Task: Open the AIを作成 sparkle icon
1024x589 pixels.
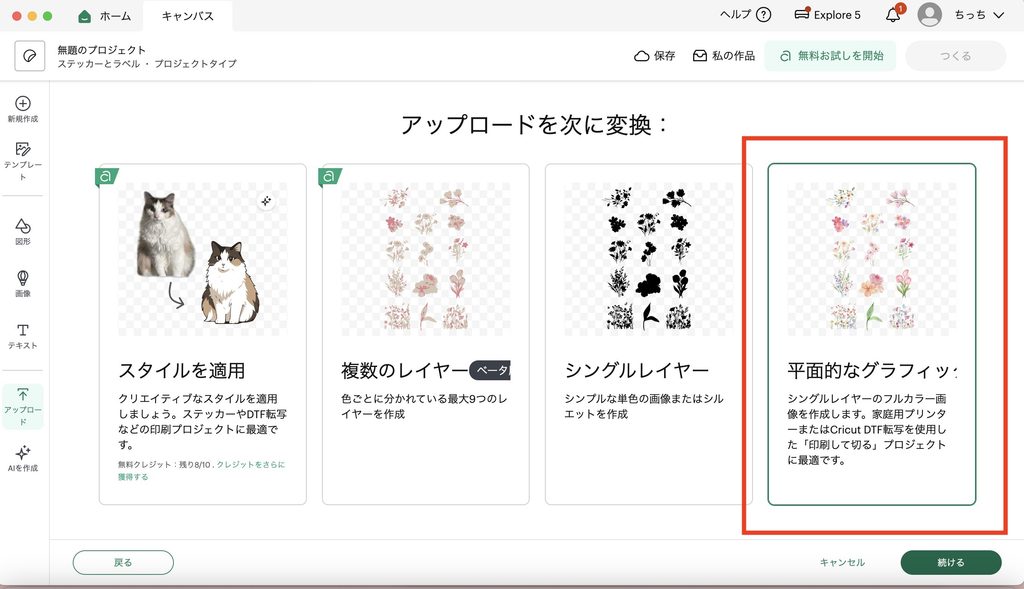Action: click(x=23, y=453)
